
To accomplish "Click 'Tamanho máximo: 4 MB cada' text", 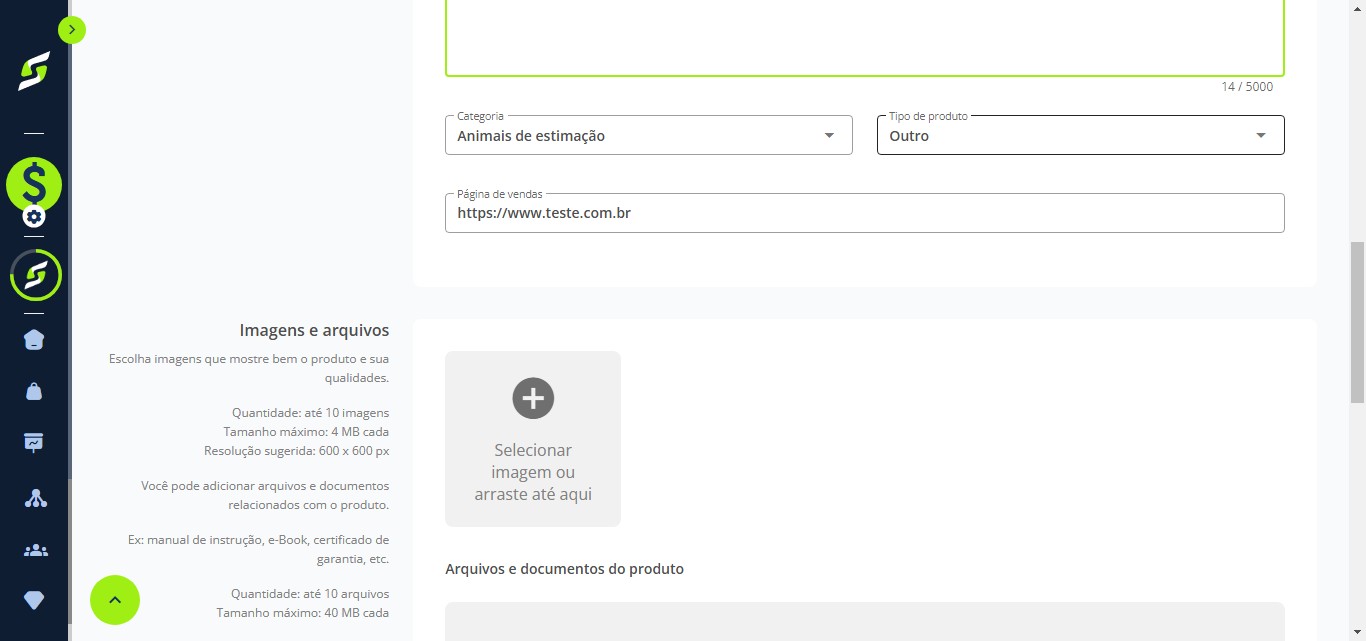I will [306, 432].
